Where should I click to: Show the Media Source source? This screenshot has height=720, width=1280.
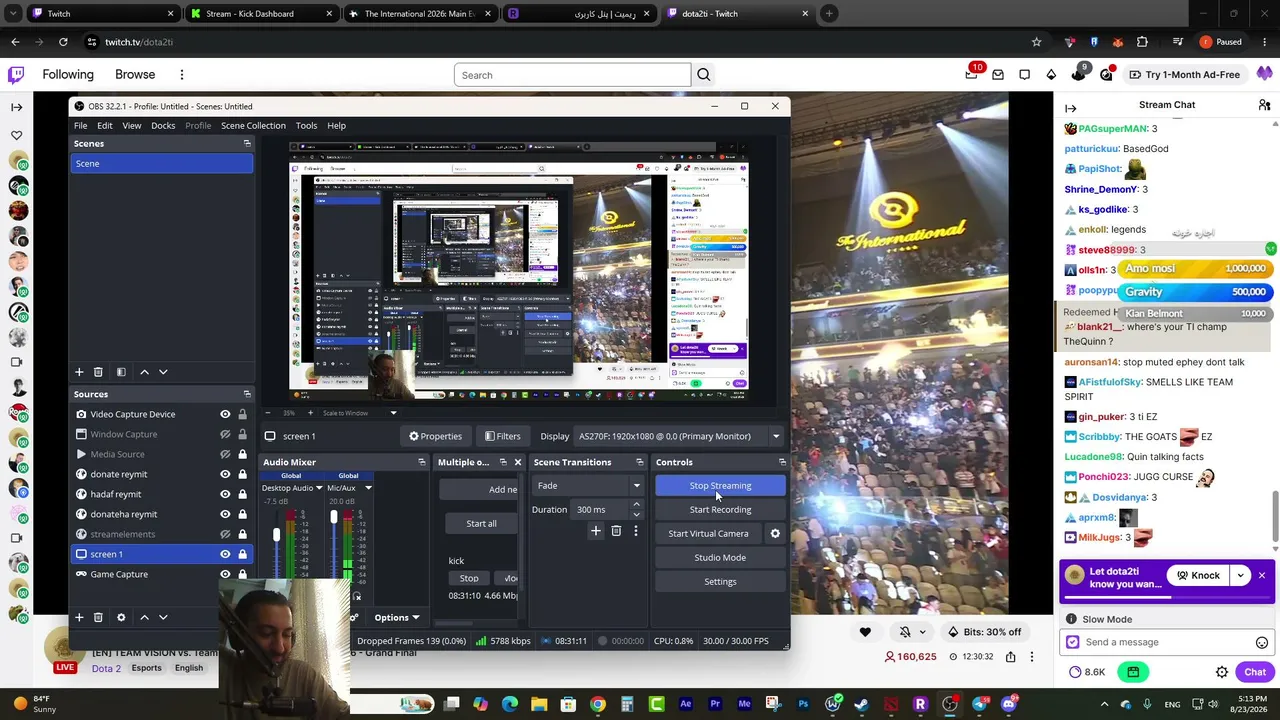click(225, 454)
